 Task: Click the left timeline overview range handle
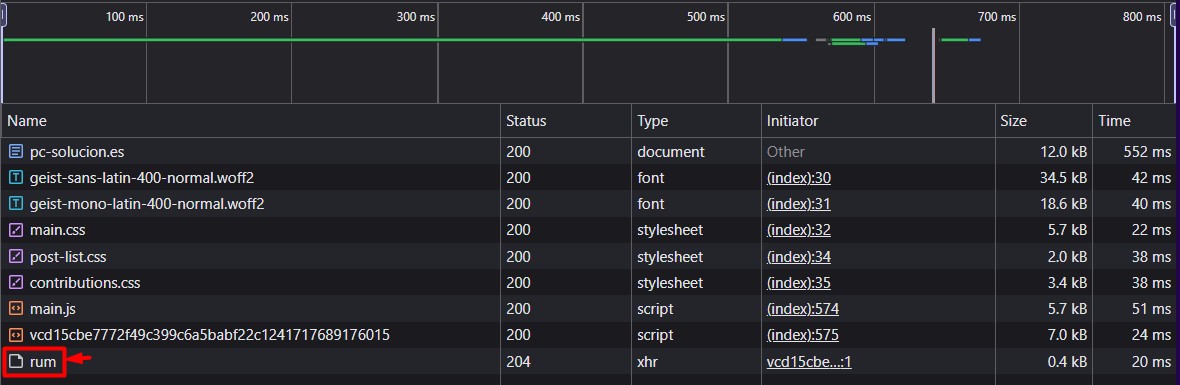3,14
